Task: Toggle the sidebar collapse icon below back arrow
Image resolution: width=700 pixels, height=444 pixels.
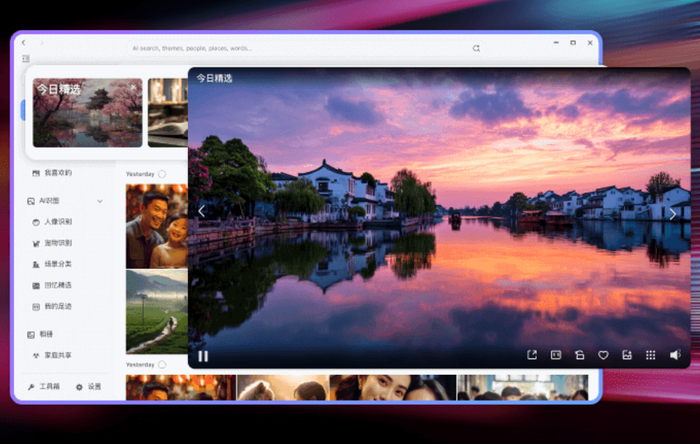Action: pos(25,60)
